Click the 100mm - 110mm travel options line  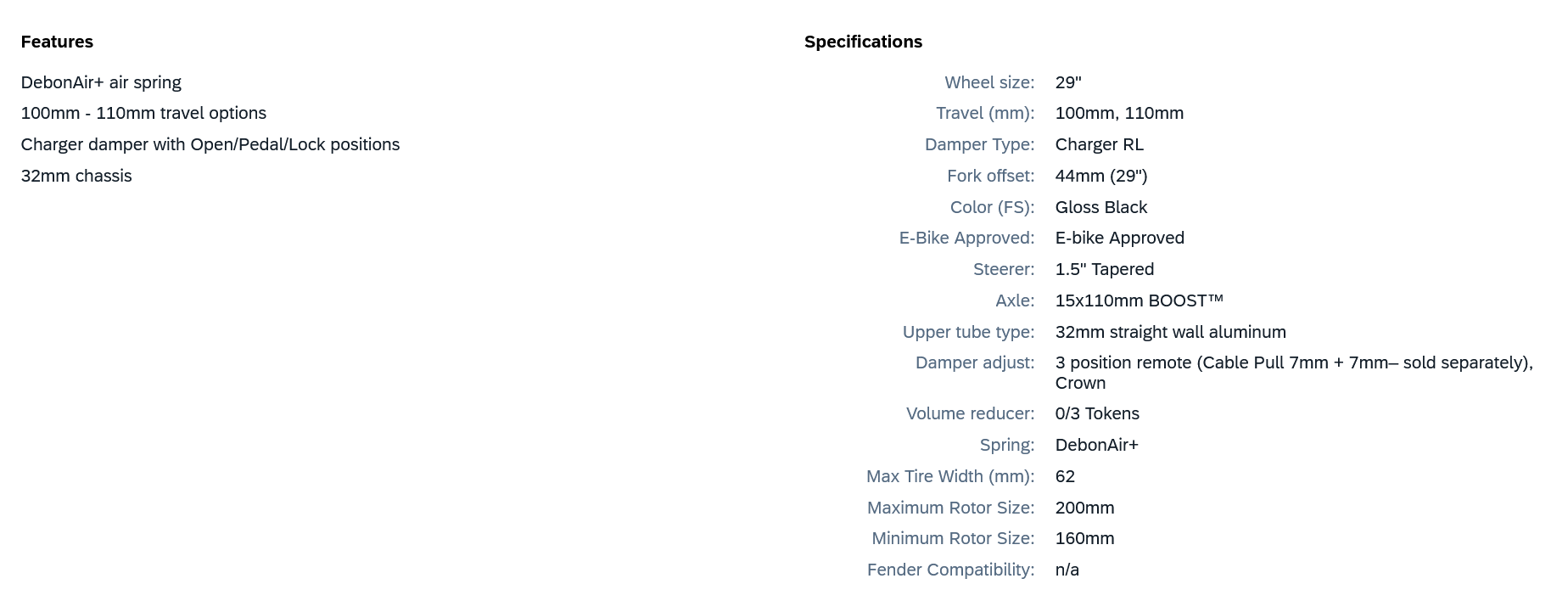143,113
